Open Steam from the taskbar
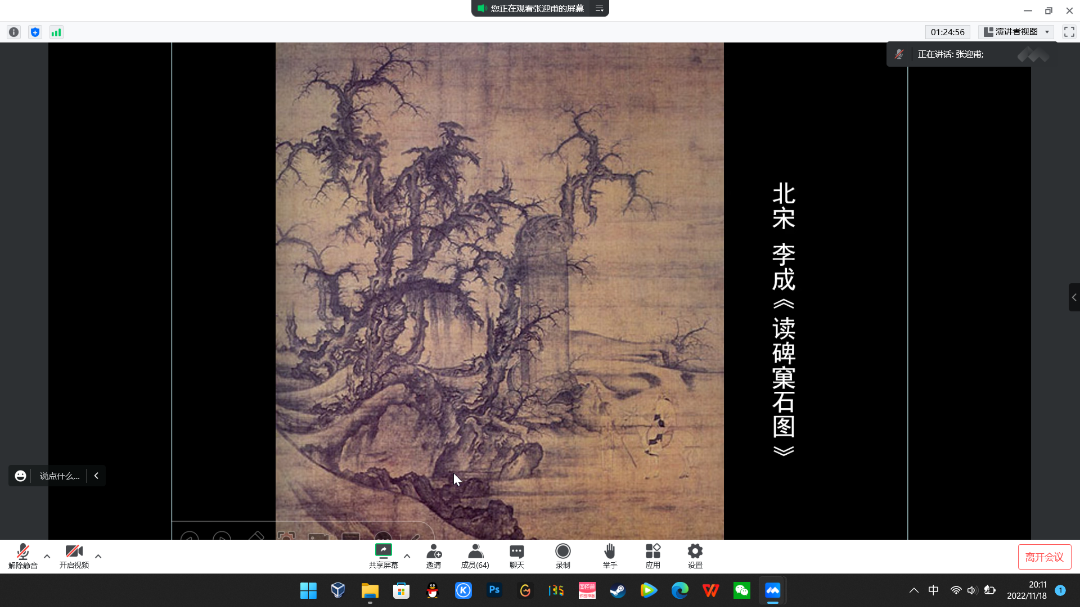Screen dimensions: 1080x607 click(618, 590)
